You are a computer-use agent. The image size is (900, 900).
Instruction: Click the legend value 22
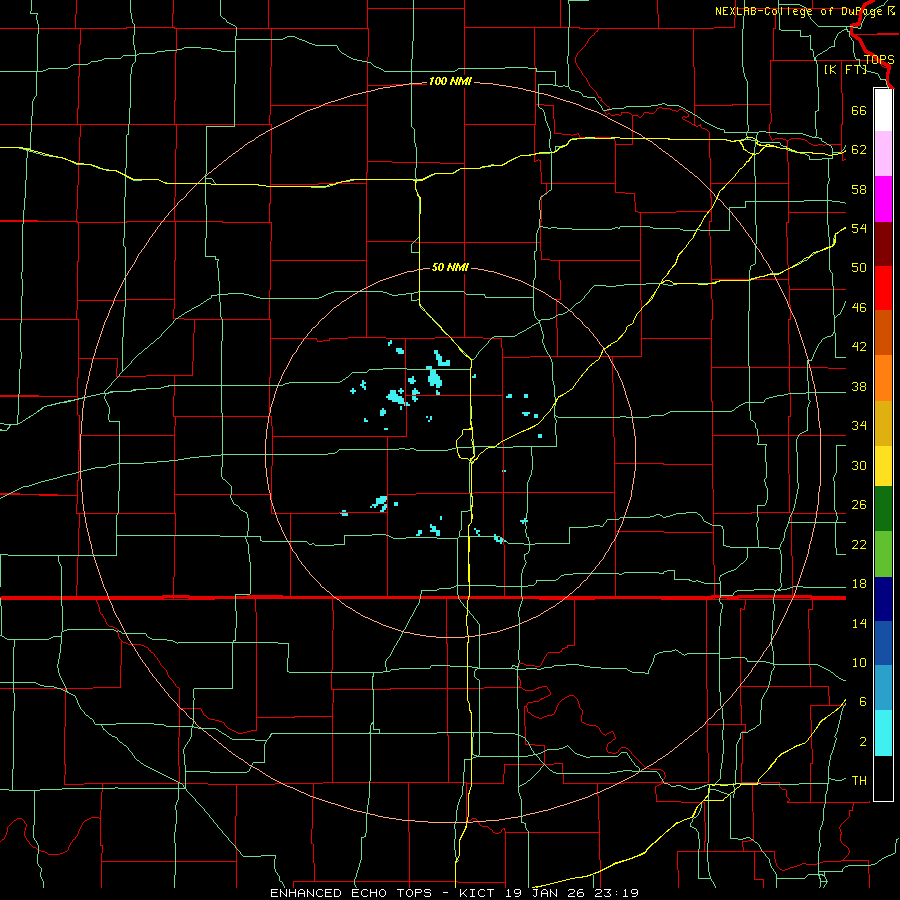859,544
